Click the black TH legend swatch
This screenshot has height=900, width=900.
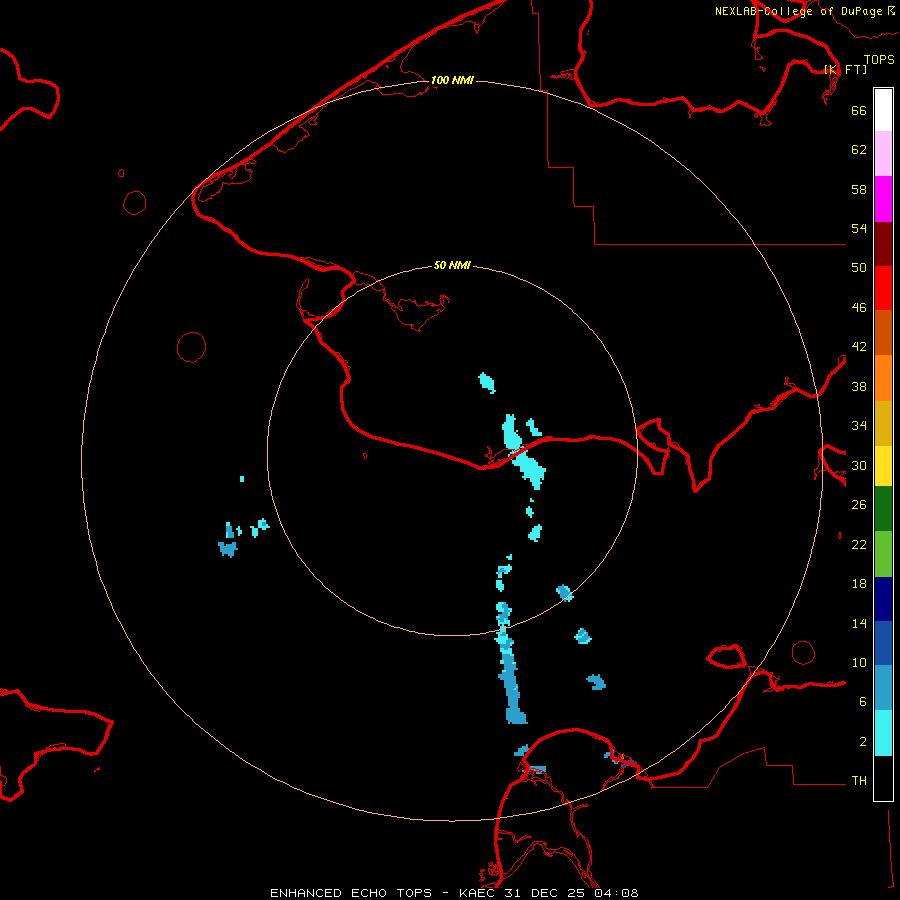[x=883, y=778]
